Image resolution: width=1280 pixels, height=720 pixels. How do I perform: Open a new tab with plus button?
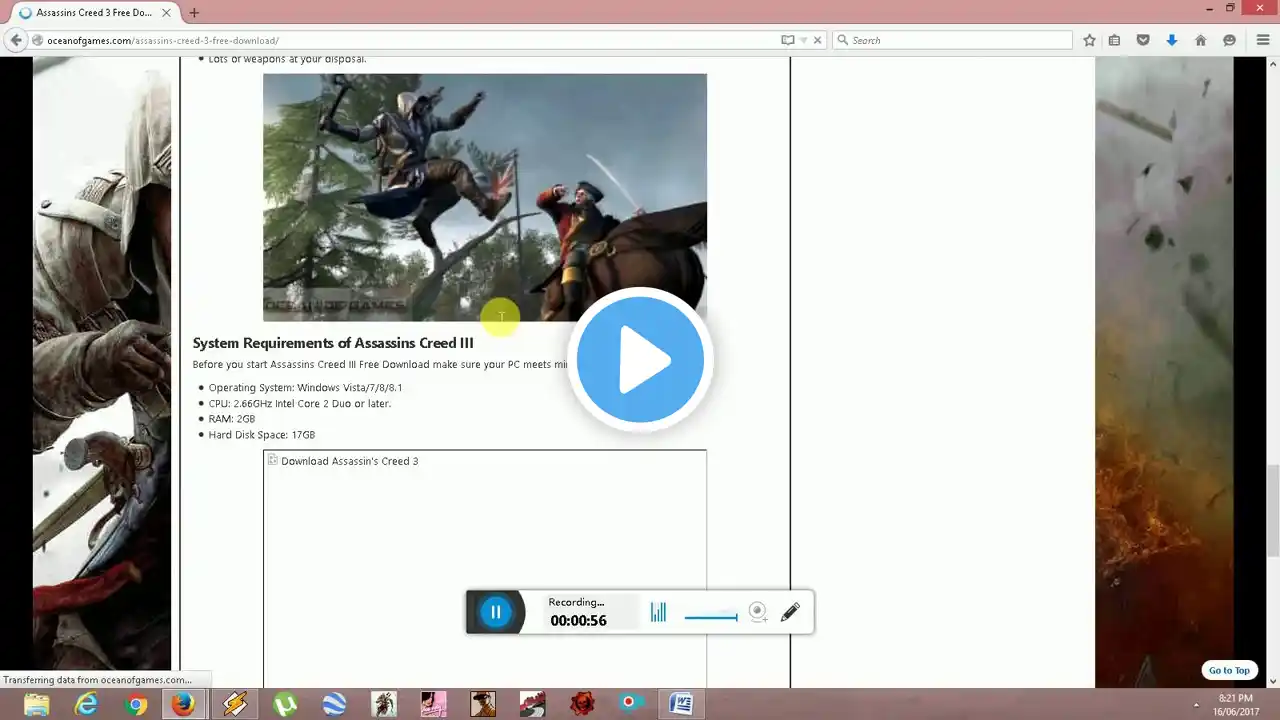[x=194, y=13]
